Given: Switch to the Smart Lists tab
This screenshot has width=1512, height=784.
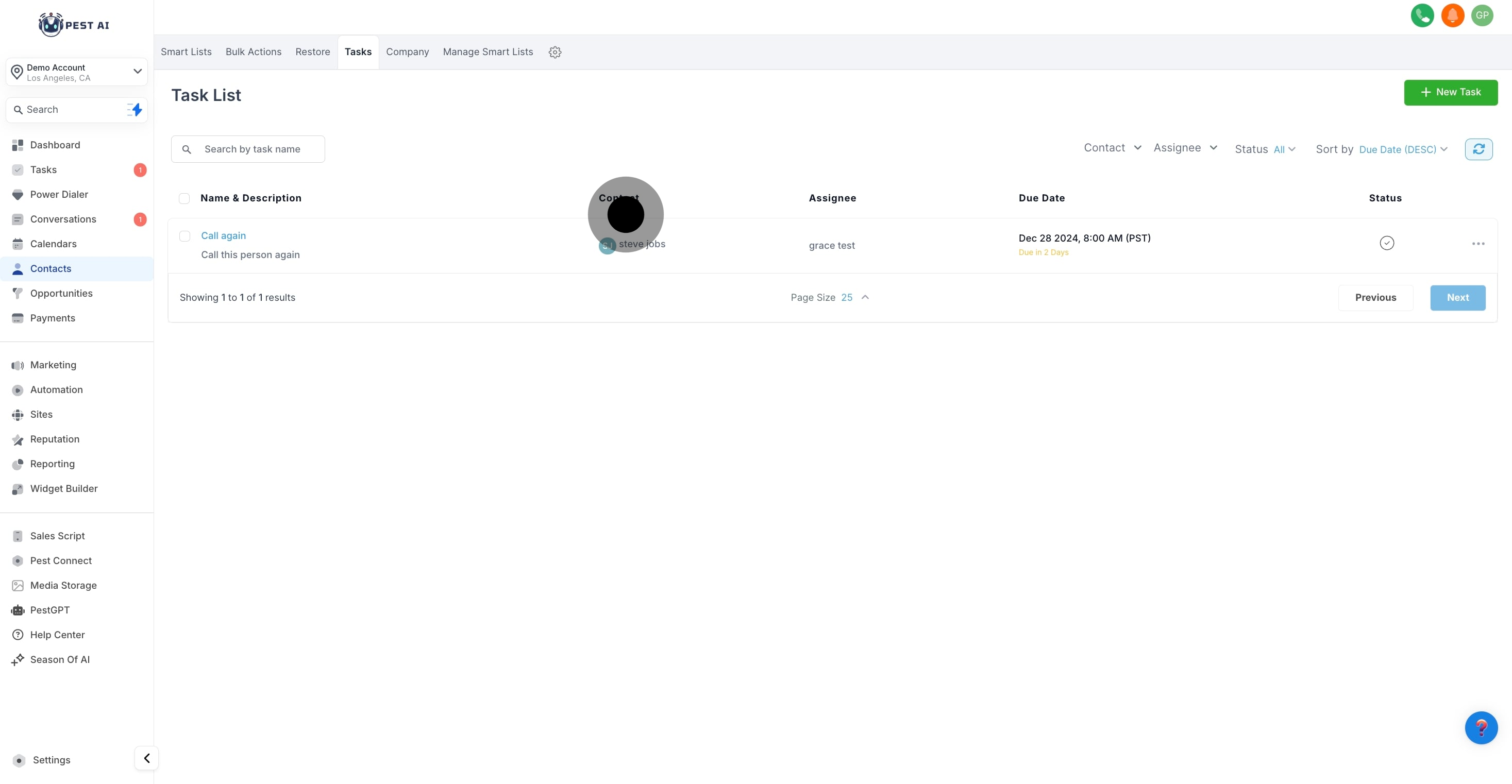Looking at the screenshot, I should (186, 52).
